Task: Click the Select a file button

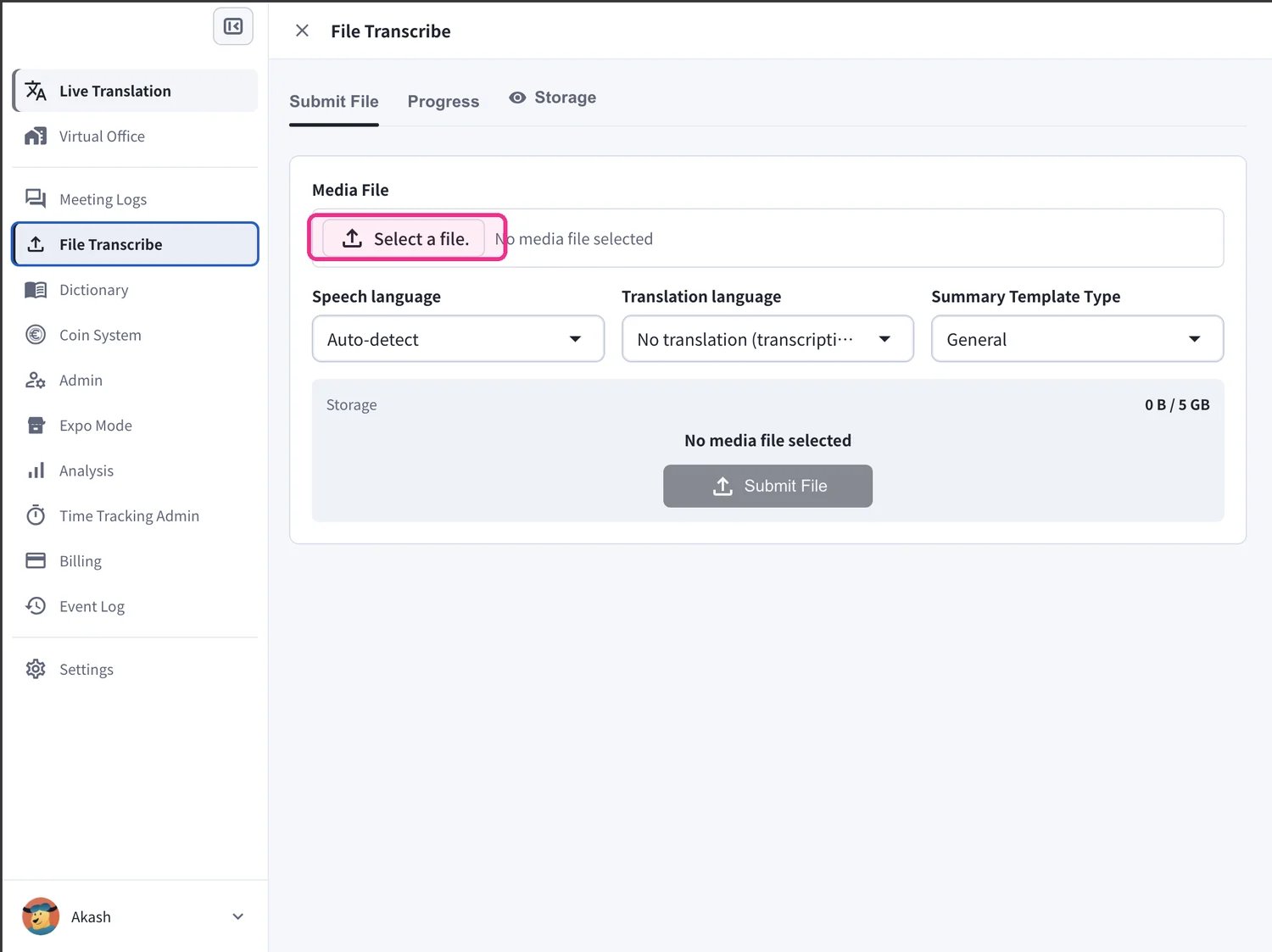Action: click(x=404, y=238)
